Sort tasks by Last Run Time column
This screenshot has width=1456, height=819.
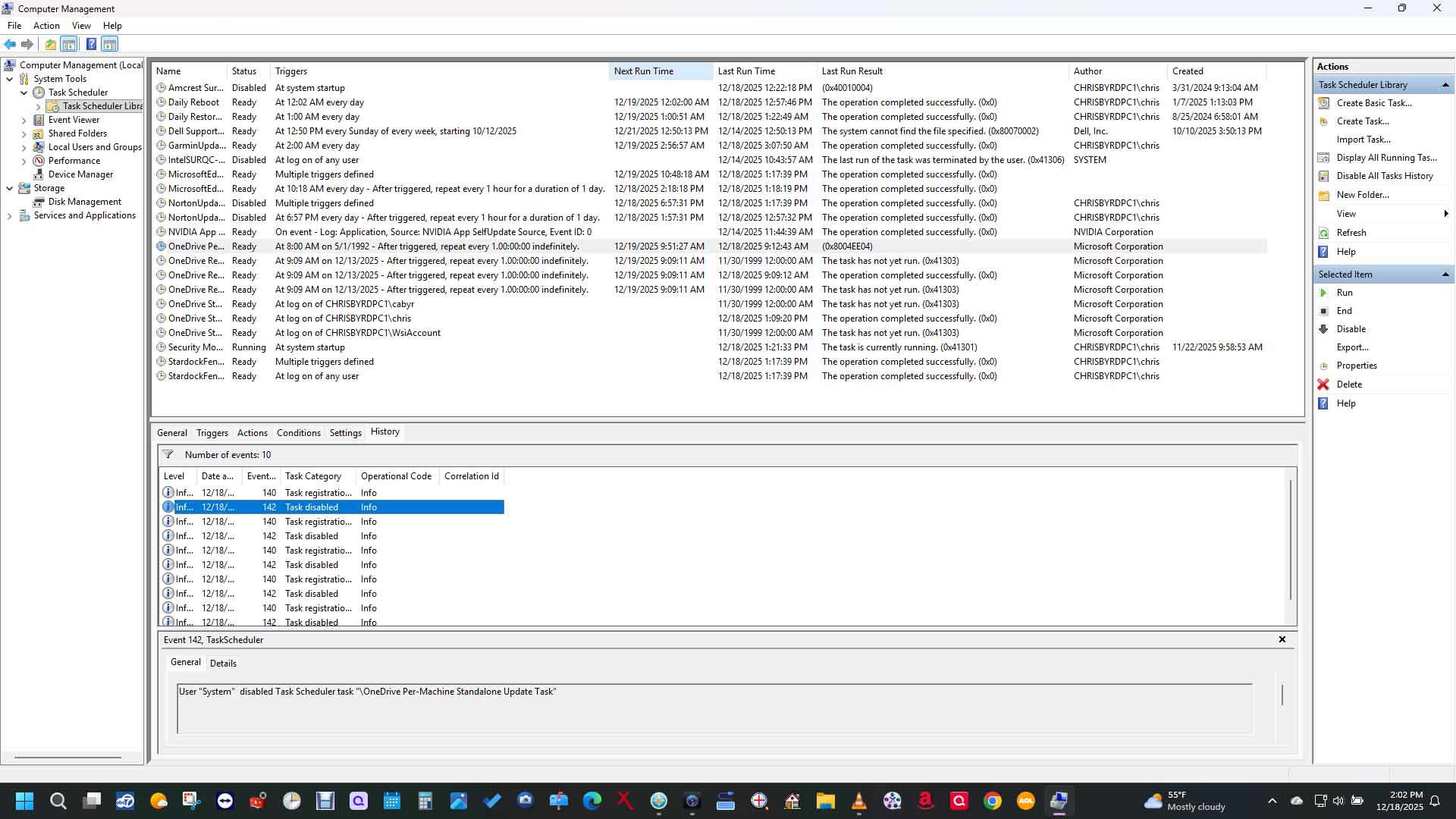(x=746, y=71)
